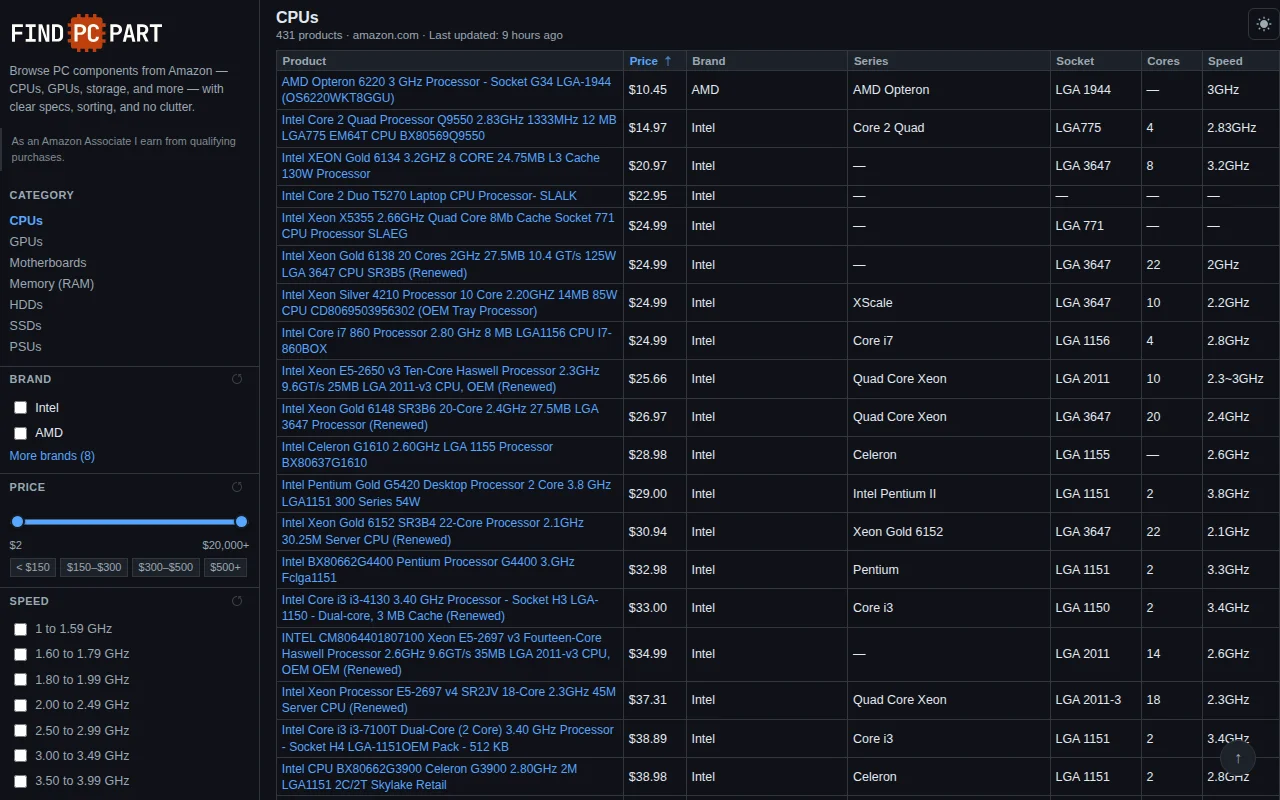Apply the $500+ price preset
Viewport: 1280px width, 800px height.
pos(226,567)
